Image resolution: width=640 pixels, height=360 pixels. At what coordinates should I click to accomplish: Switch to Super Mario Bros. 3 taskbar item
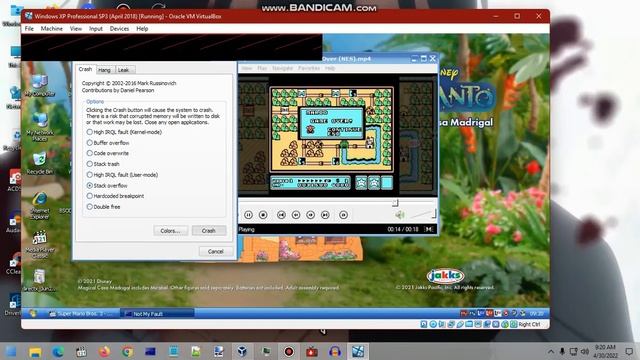83,313
